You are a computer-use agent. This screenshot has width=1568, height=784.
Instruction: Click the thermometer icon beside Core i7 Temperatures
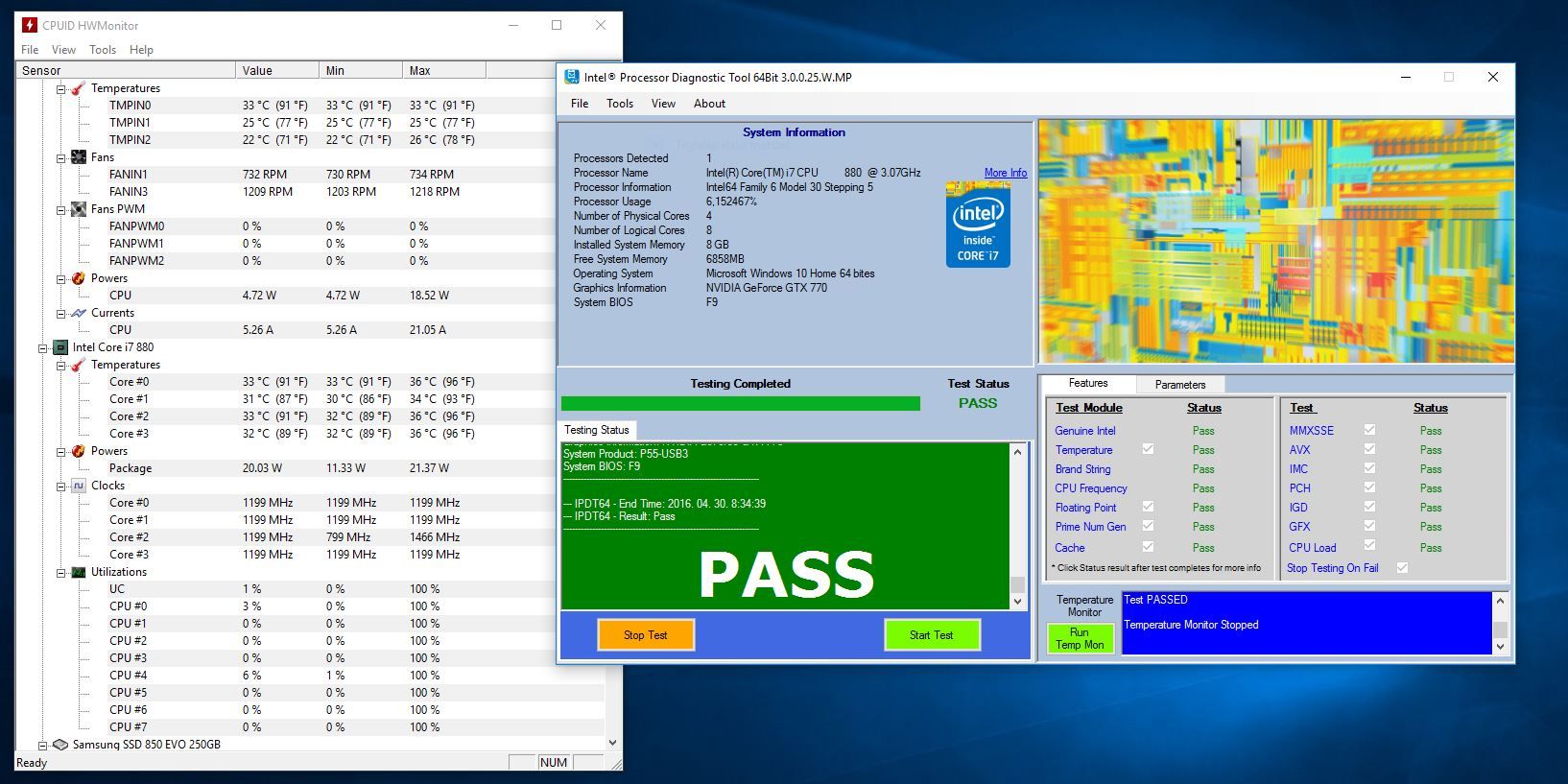tap(78, 365)
